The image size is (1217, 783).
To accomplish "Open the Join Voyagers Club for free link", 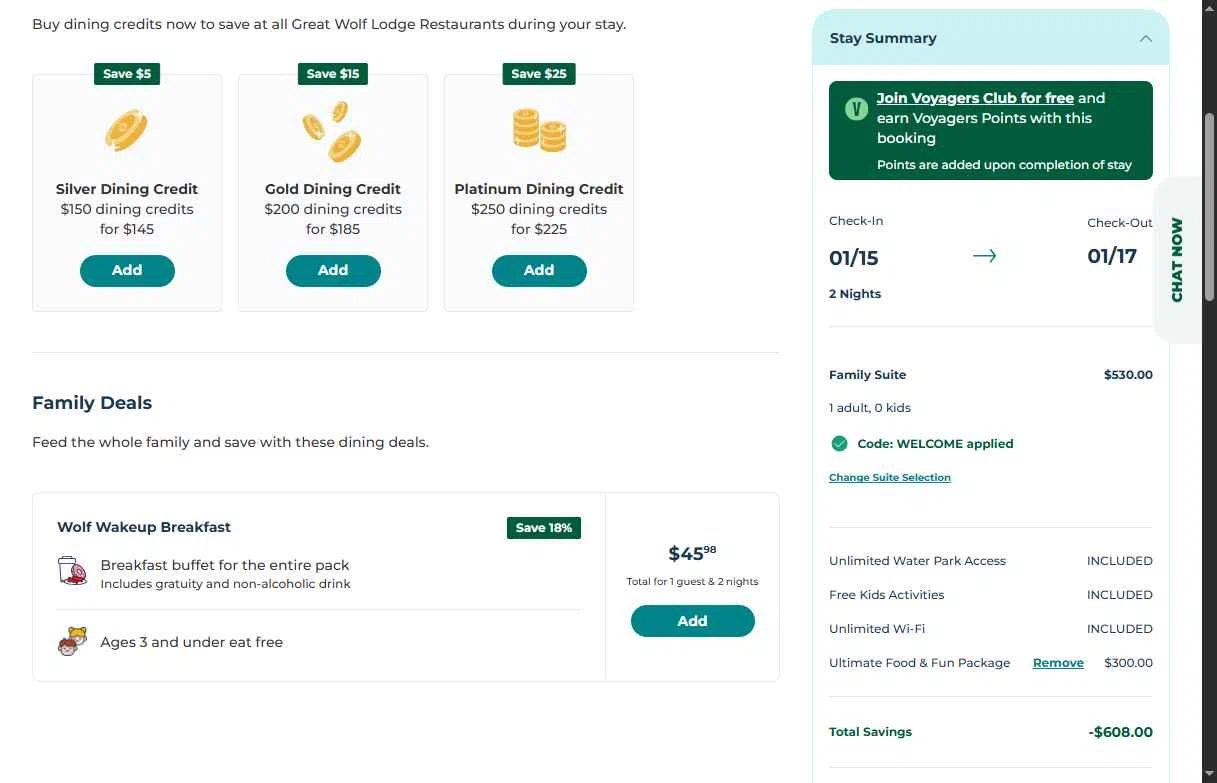I will (975, 98).
